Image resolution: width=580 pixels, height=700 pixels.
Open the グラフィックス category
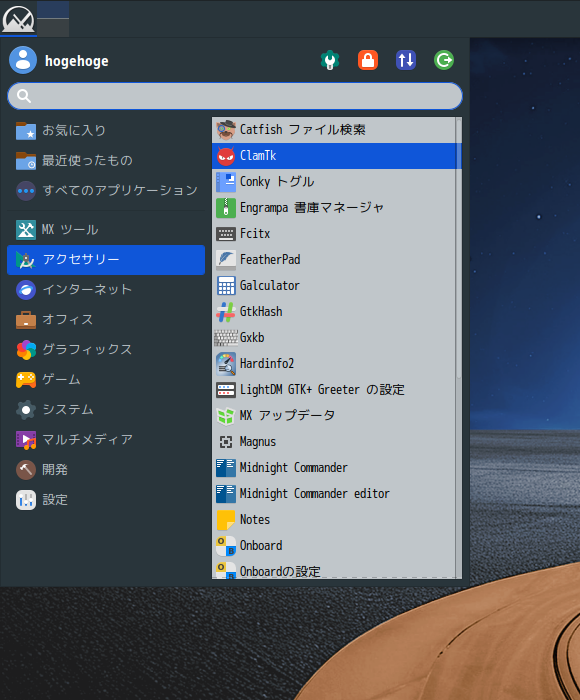click(106, 350)
